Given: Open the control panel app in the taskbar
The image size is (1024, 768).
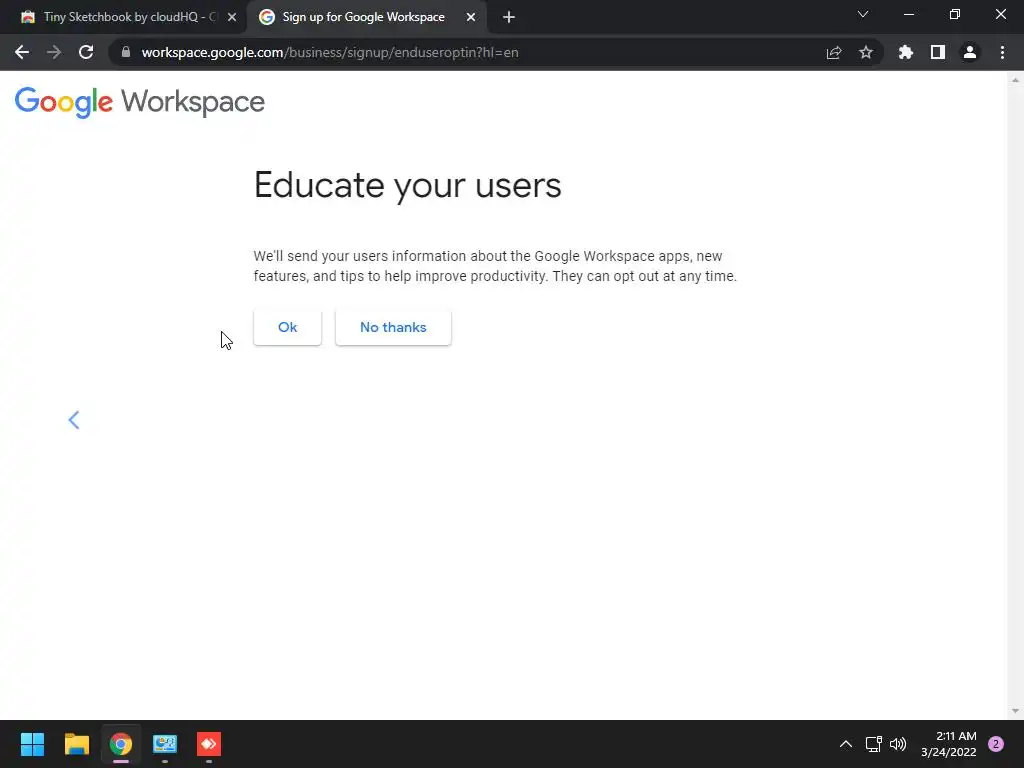Looking at the screenshot, I should point(165,744).
